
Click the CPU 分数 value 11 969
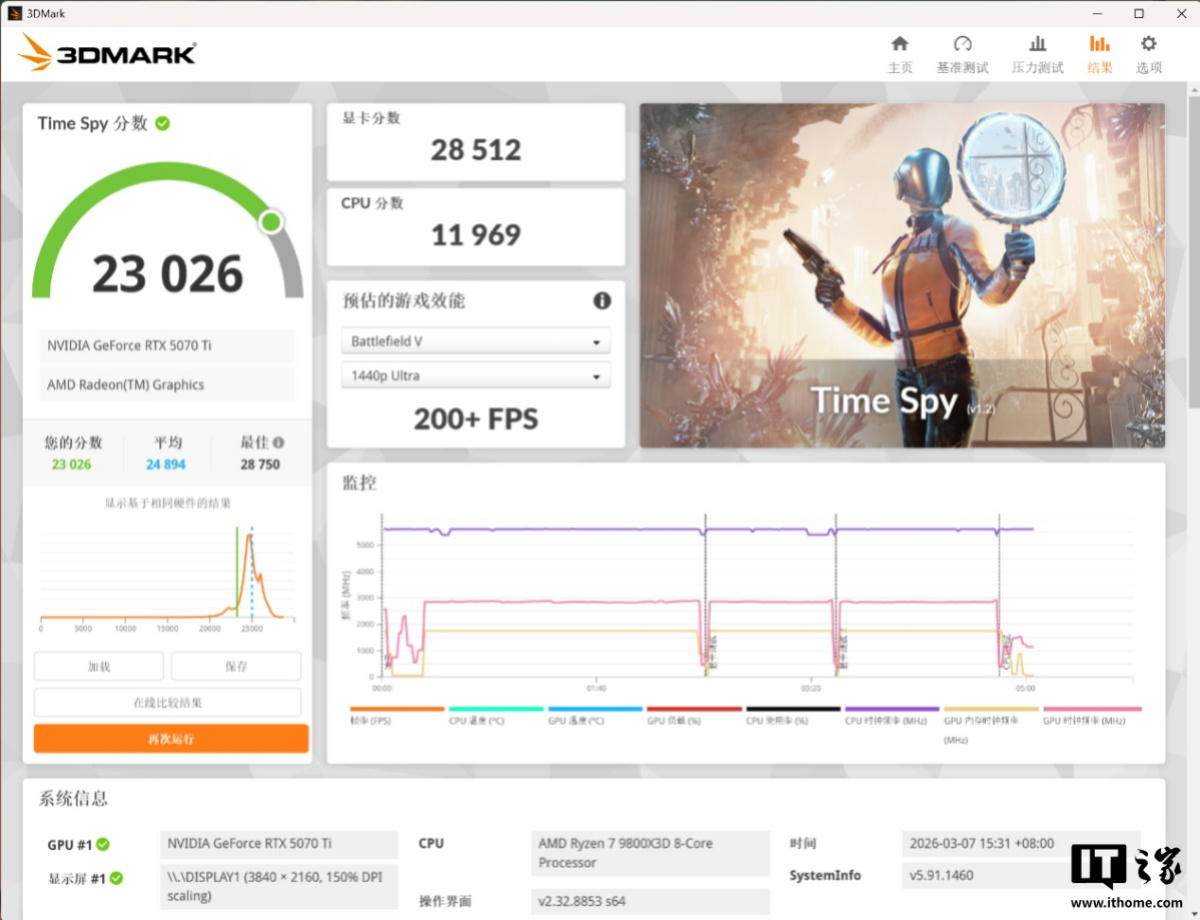pyautogui.click(x=476, y=235)
